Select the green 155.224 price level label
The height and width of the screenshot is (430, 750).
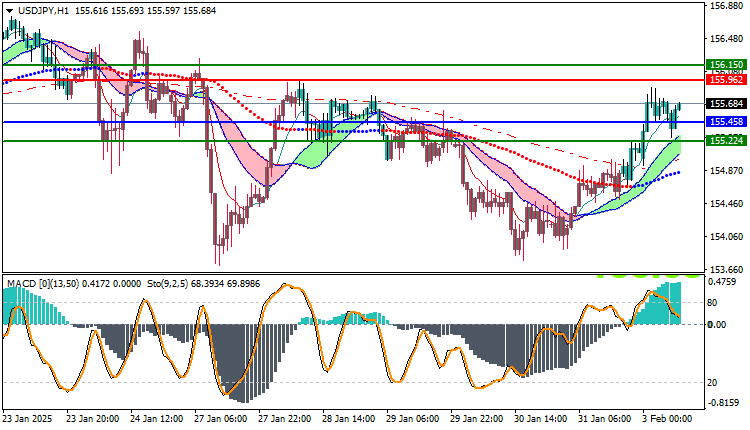(x=727, y=141)
